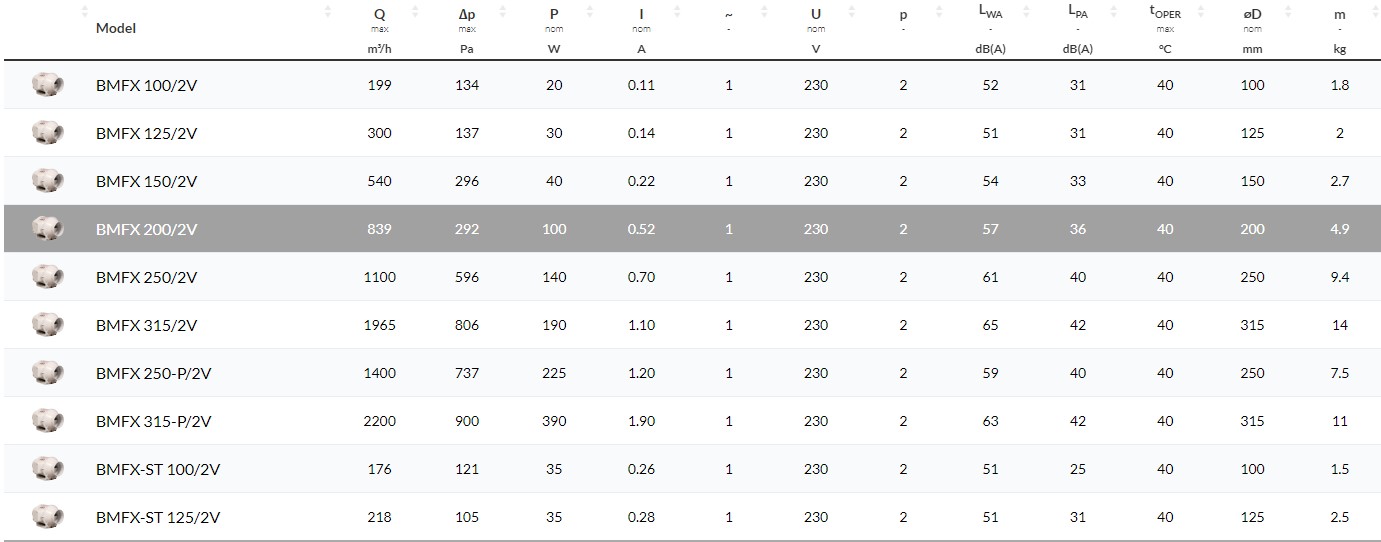Sort by P nom power column header
The image size is (1381, 542).
coord(554,14)
